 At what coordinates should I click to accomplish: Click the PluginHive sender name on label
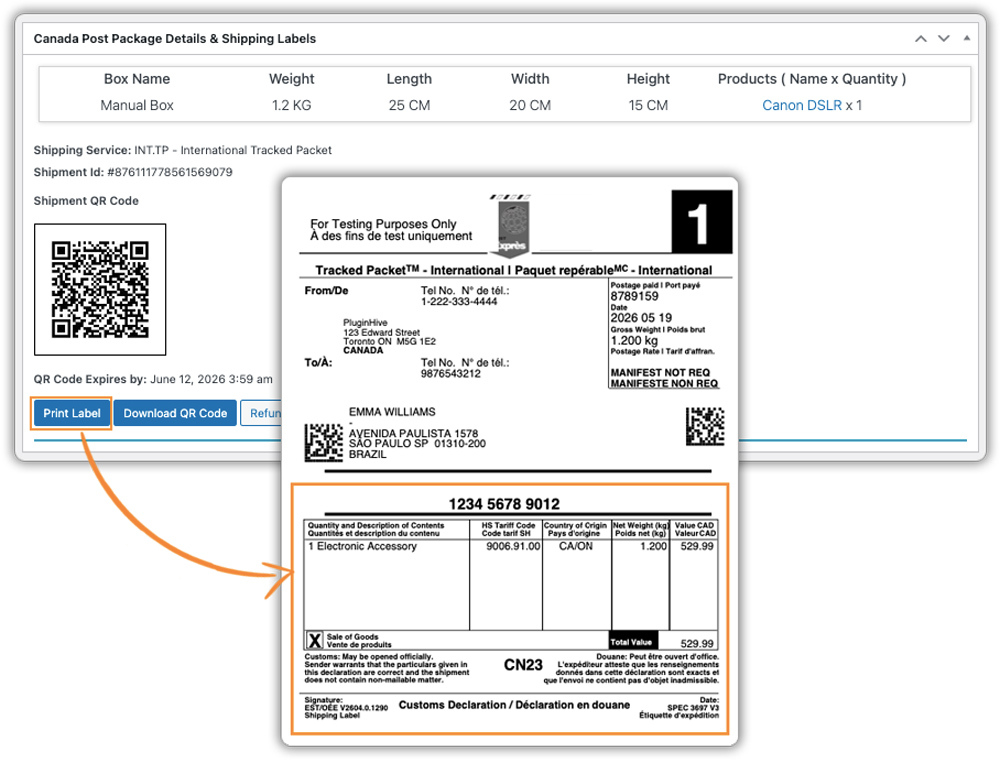365,323
